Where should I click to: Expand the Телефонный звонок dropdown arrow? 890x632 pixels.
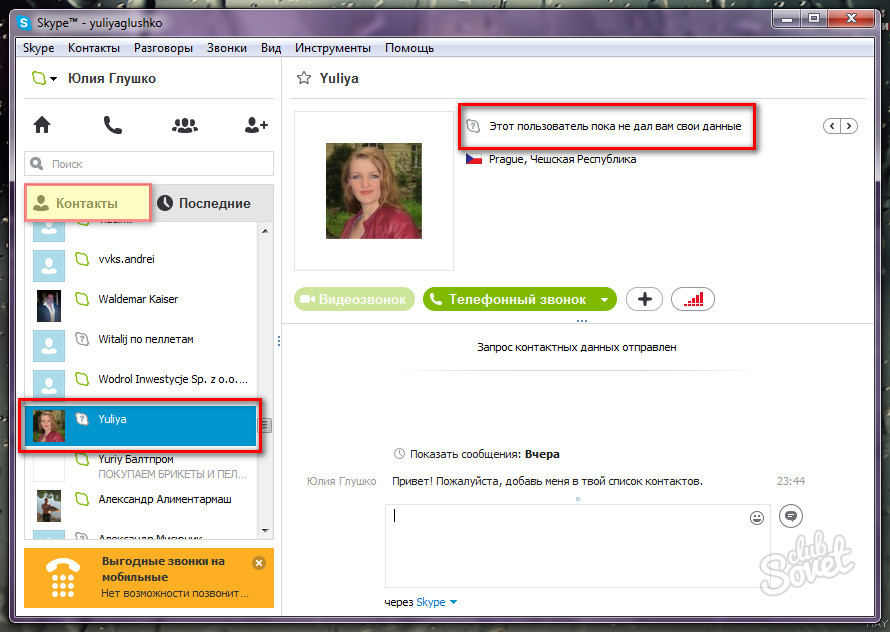coord(604,299)
